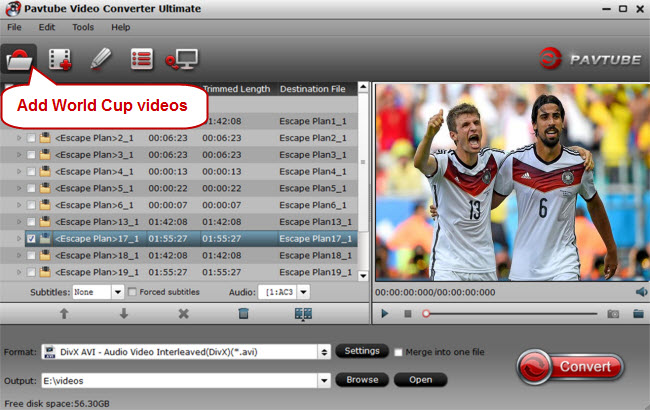Open the Help menu

coord(121,27)
